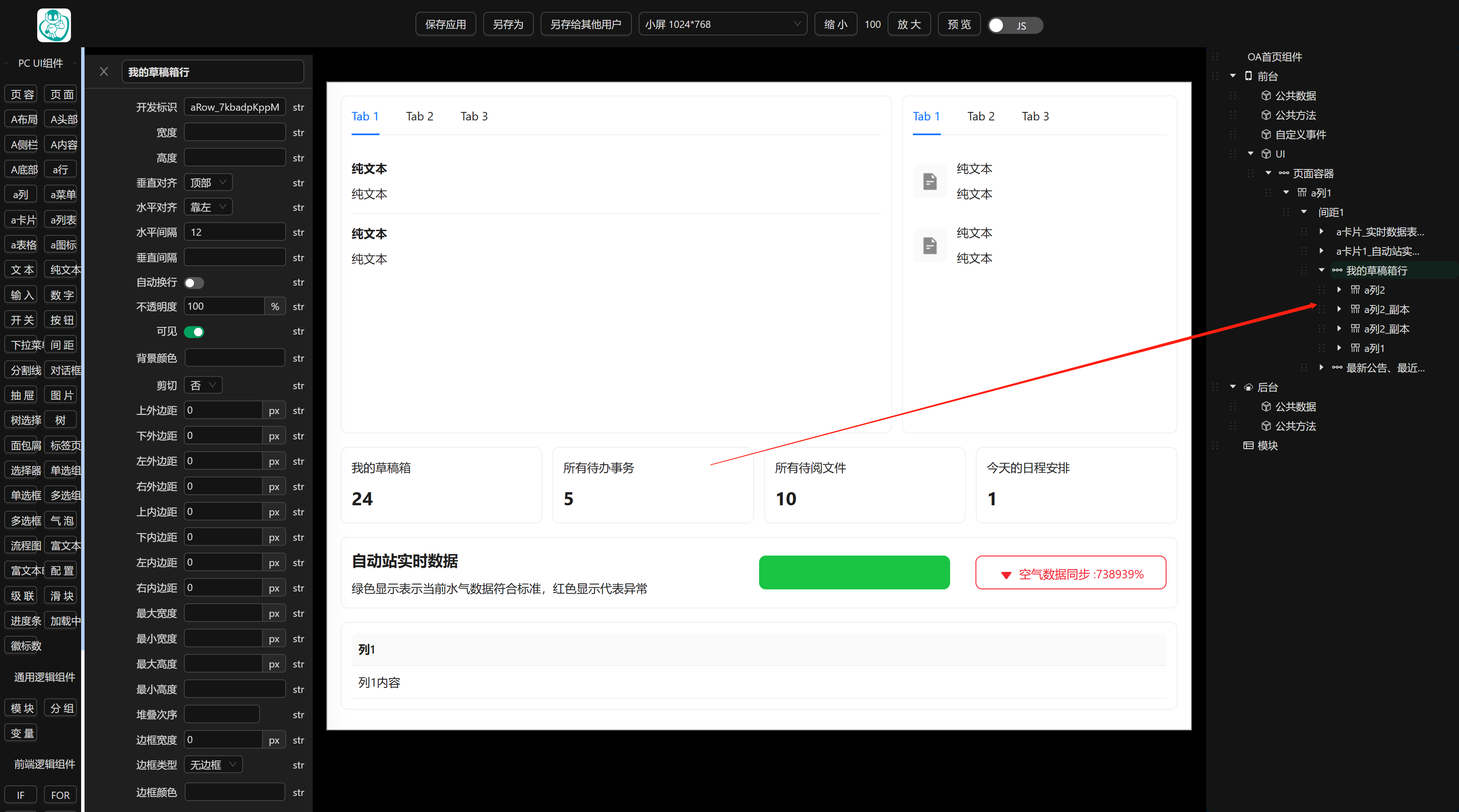Click the 公共数据 cube icon under 前台

[1266, 96]
